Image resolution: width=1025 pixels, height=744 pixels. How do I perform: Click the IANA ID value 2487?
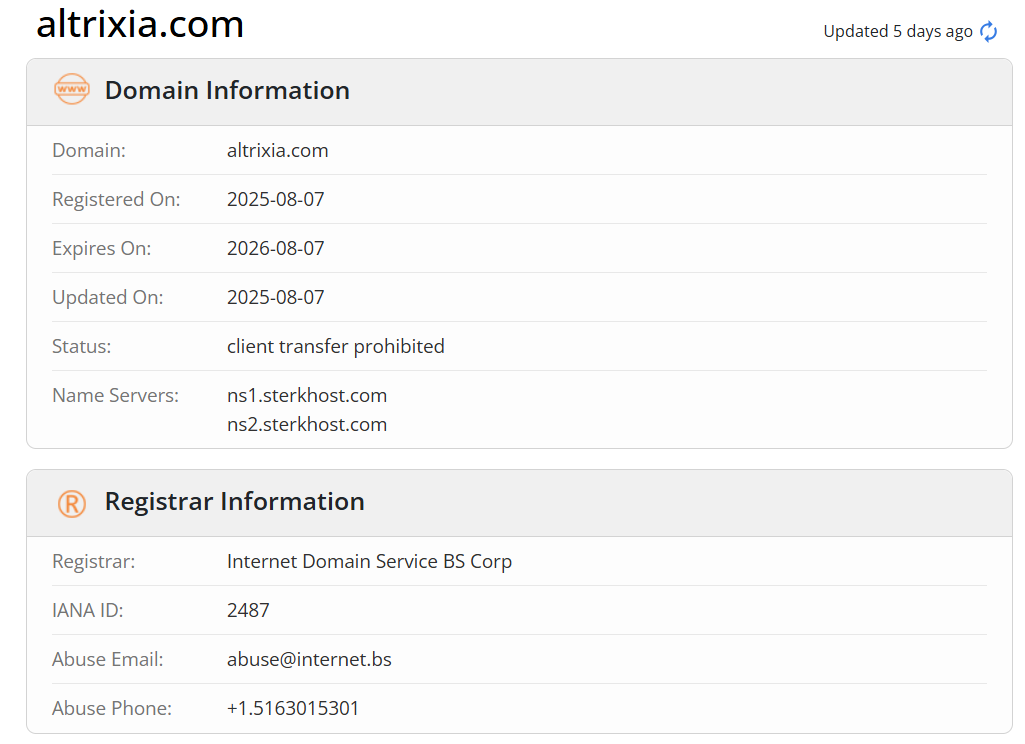click(x=248, y=611)
